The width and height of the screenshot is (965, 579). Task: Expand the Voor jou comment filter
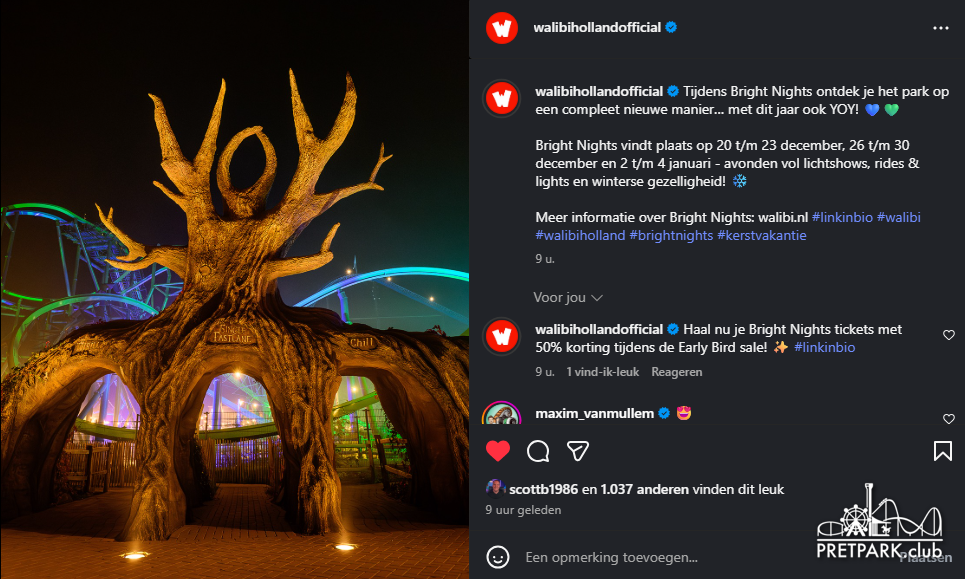(x=567, y=298)
